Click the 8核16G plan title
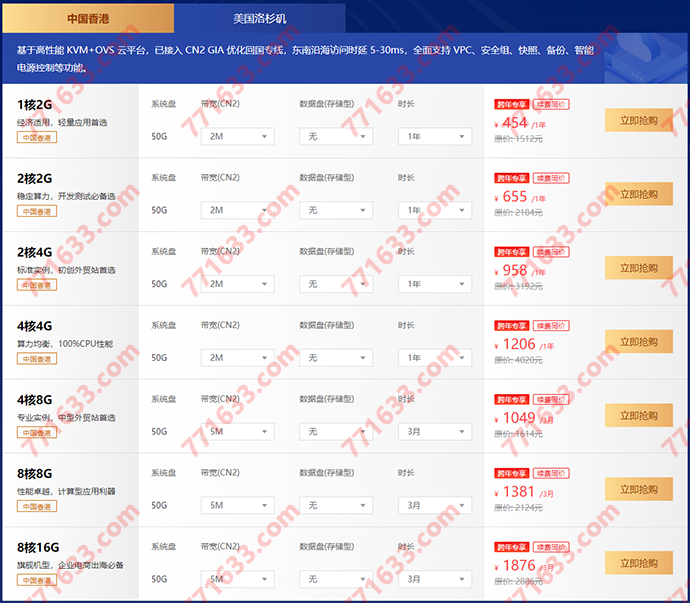The width and height of the screenshot is (690, 603). coord(38,548)
